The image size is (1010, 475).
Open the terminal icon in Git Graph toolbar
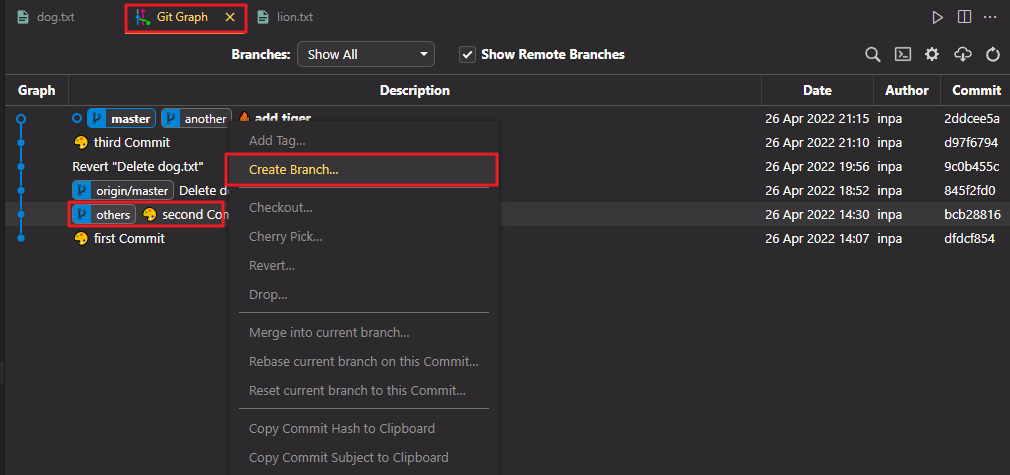coord(903,55)
